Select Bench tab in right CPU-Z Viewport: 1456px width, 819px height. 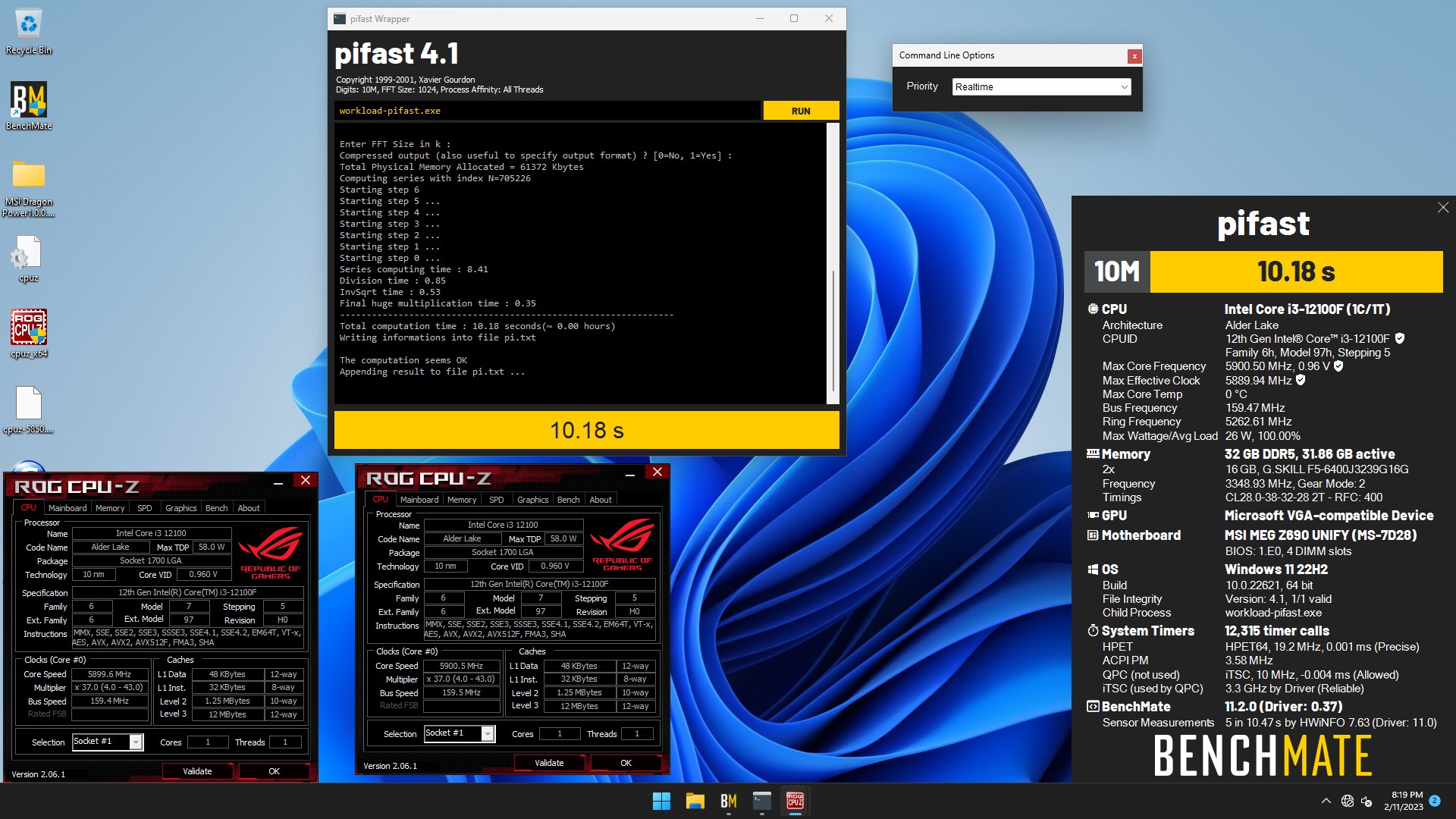pyautogui.click(x=568, y=500)
